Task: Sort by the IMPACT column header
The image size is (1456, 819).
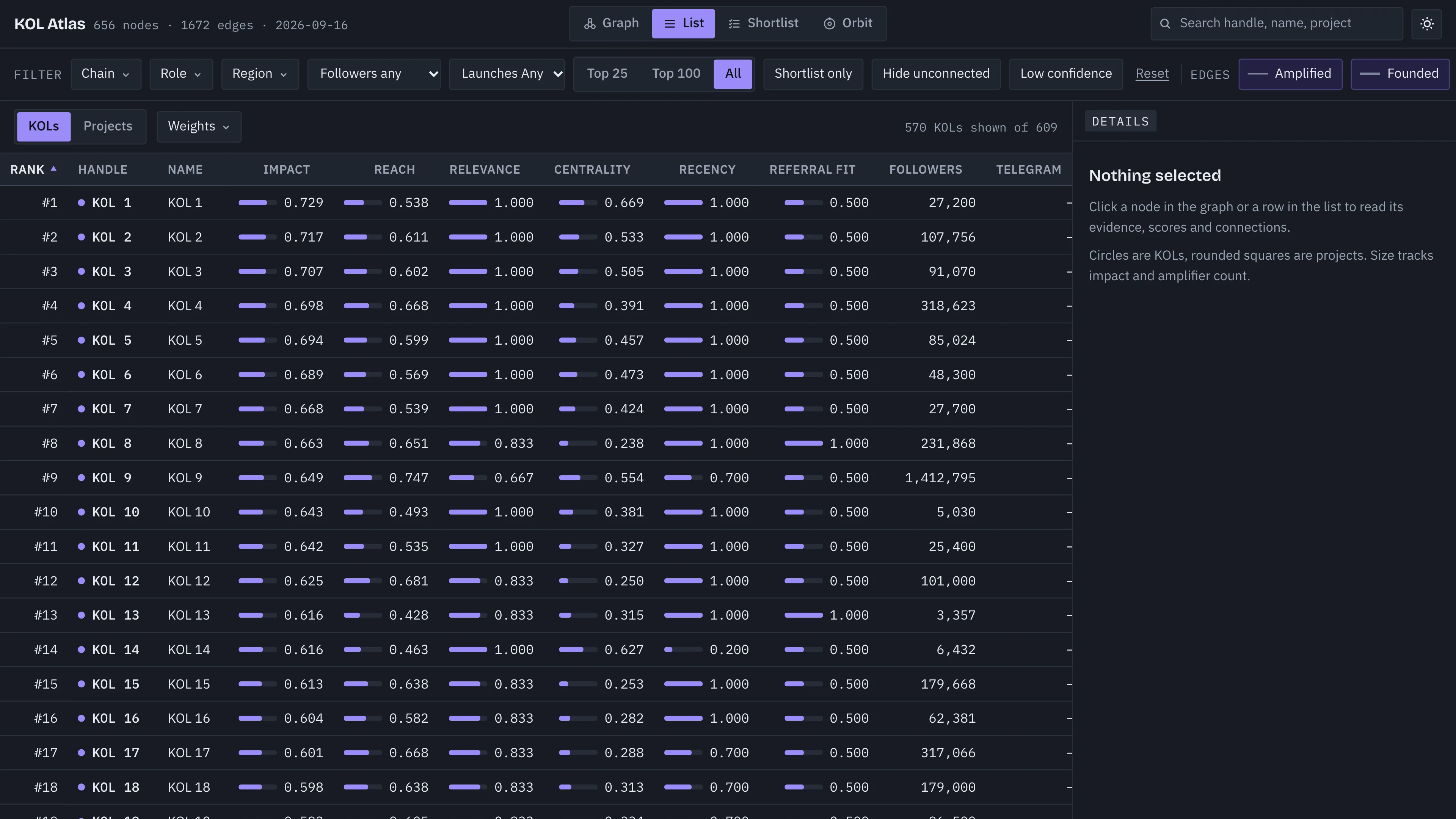Action: pos(287,169)
